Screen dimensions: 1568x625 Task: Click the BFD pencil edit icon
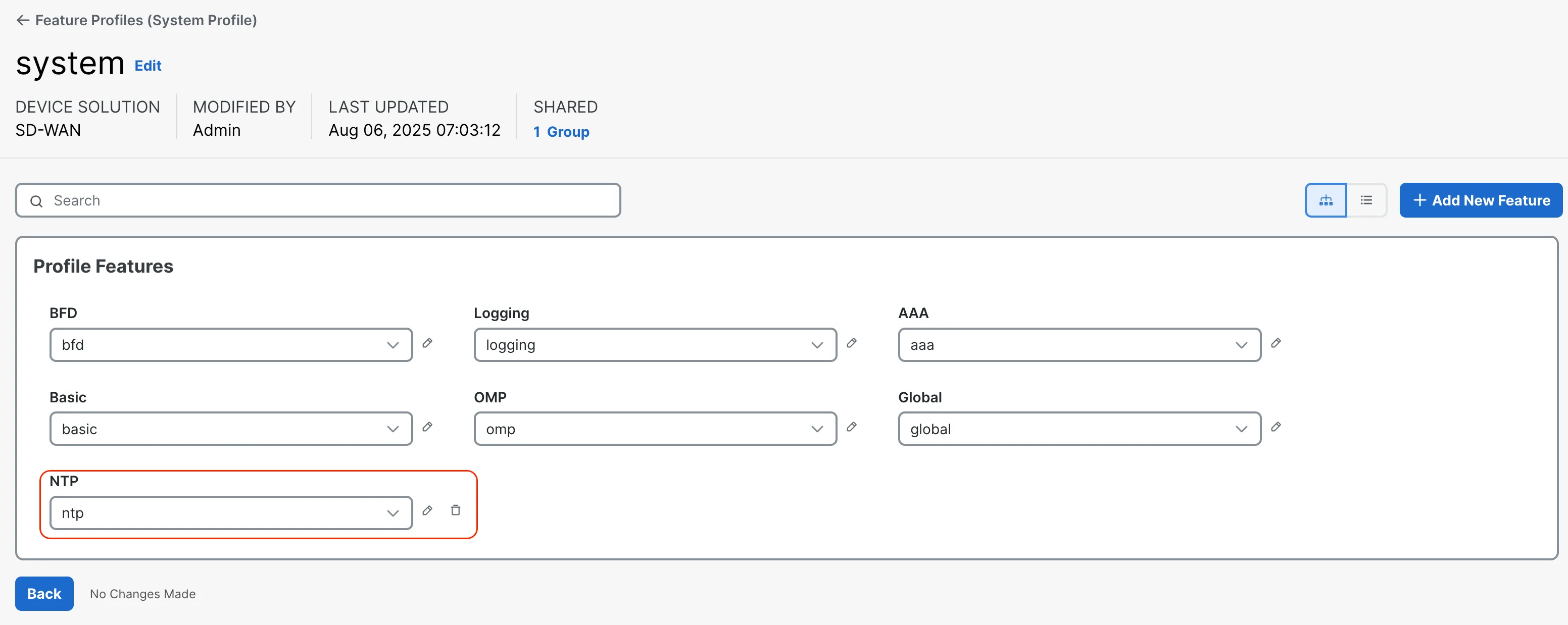427,343
